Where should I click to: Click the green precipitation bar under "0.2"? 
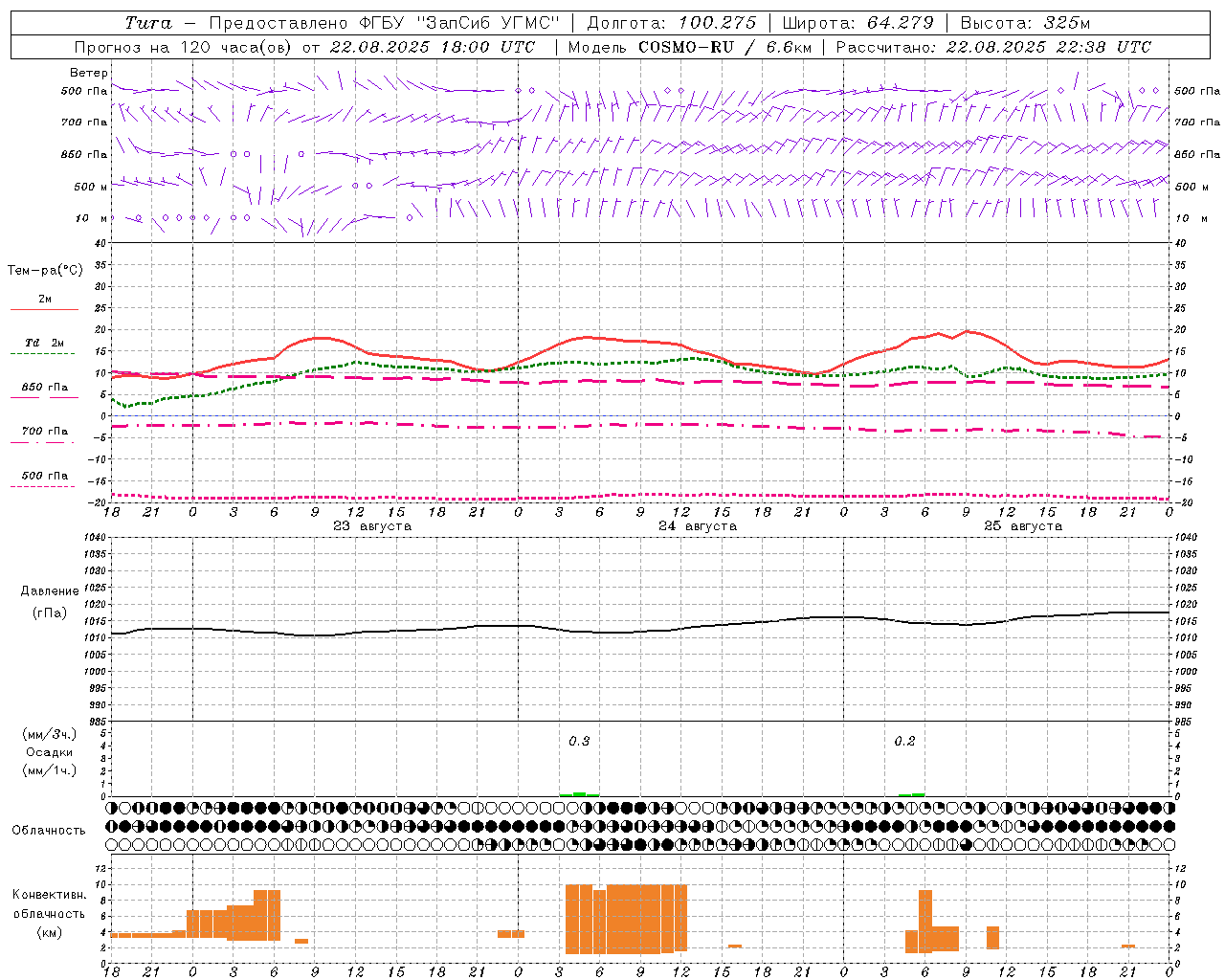tap(911, 794)
